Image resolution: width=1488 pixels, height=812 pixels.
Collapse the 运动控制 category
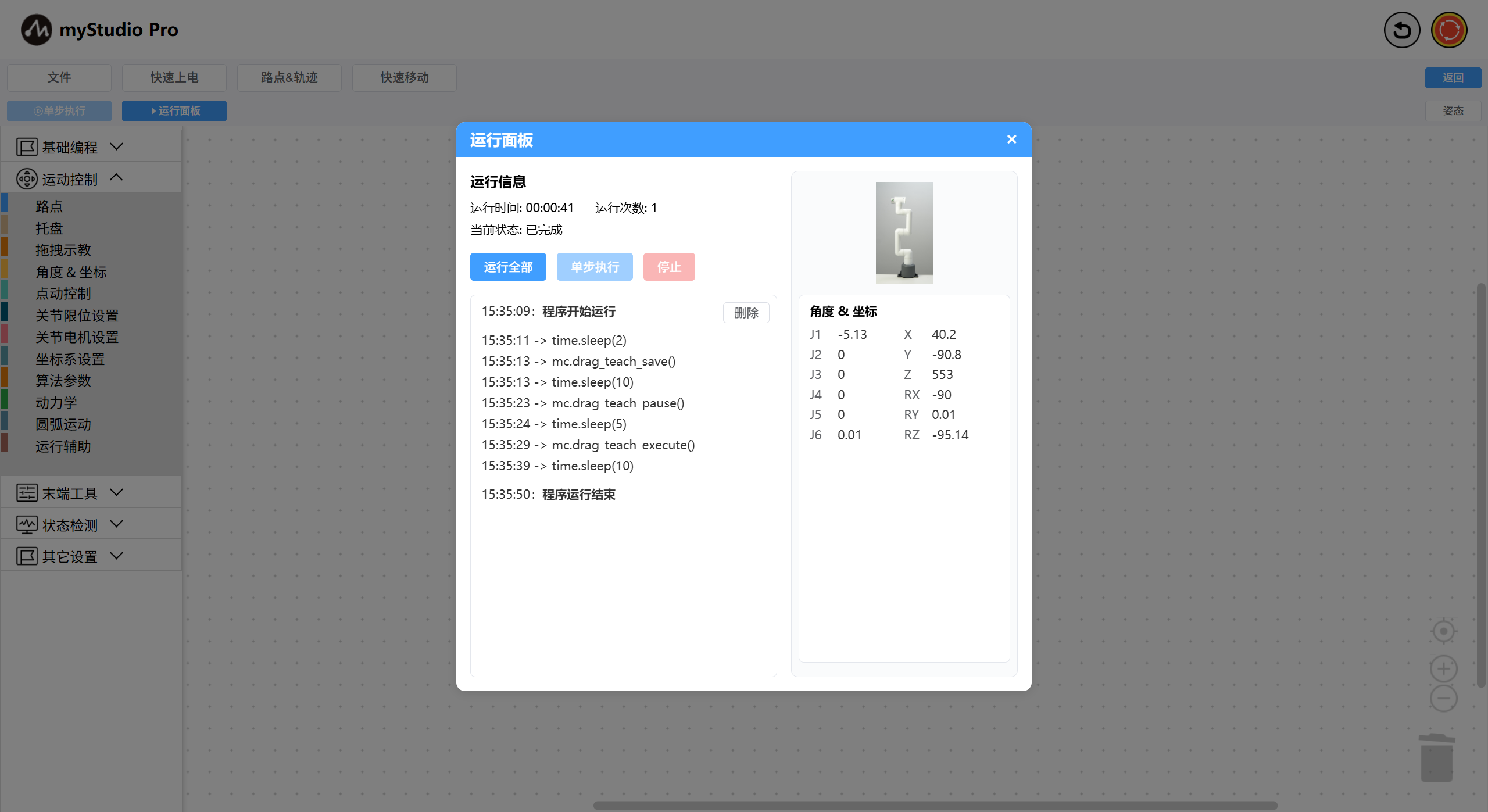(116, 178)
